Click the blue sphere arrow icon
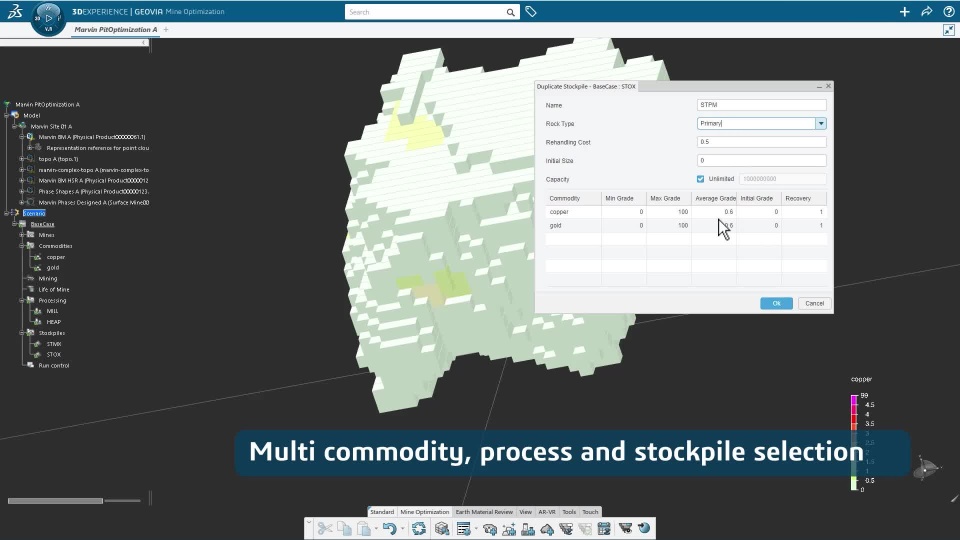 tap(644, 528)
